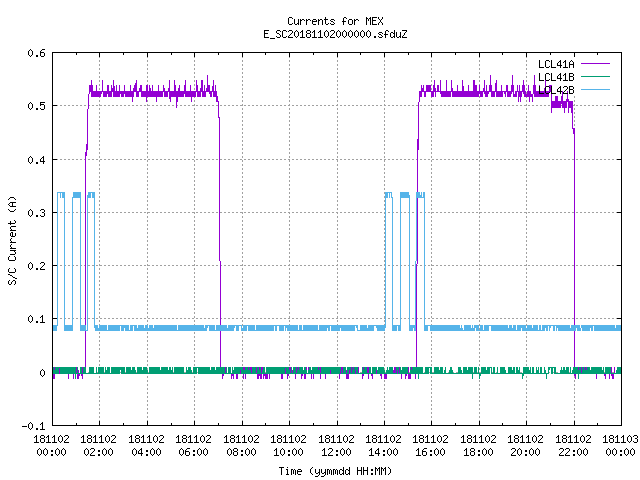The width and height of the screenshot is (640, 480).
Task: Click the 181102 10:00 x-axis tick label
Action: click(x=288, y=446)
